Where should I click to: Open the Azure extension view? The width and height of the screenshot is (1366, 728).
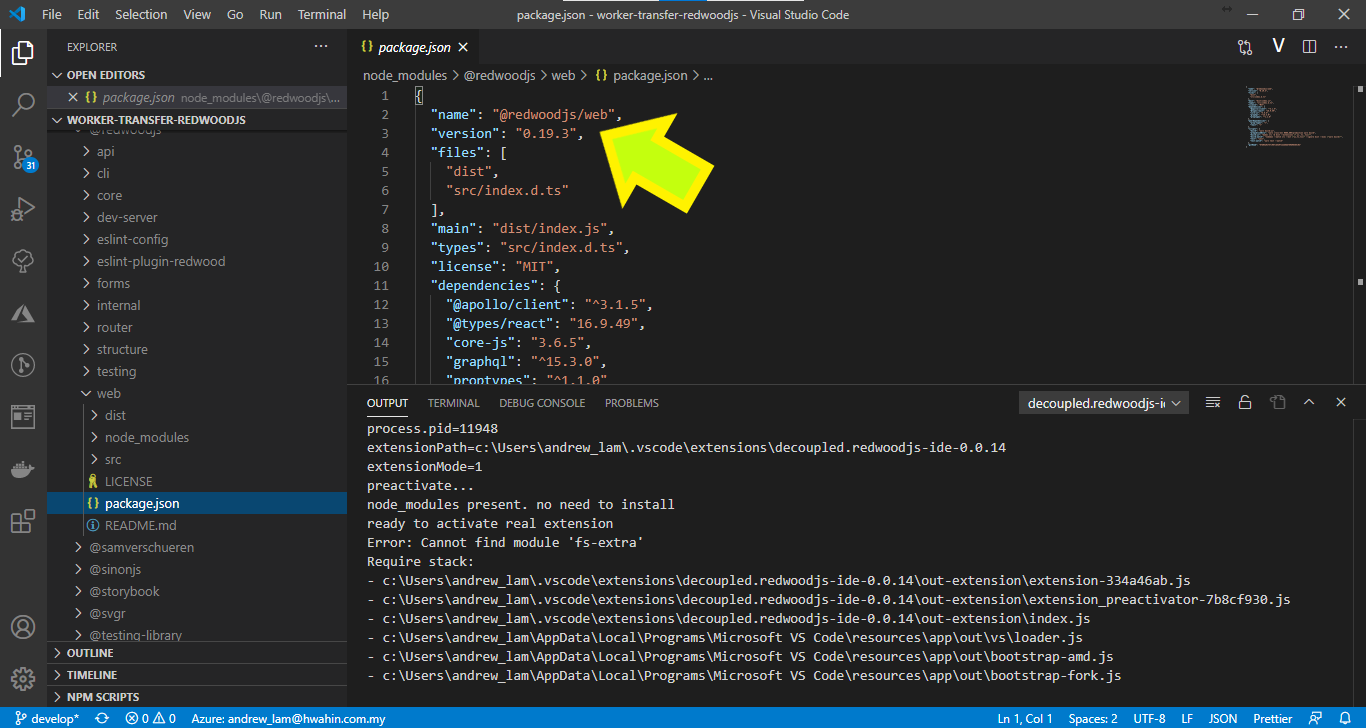(23, 313)
